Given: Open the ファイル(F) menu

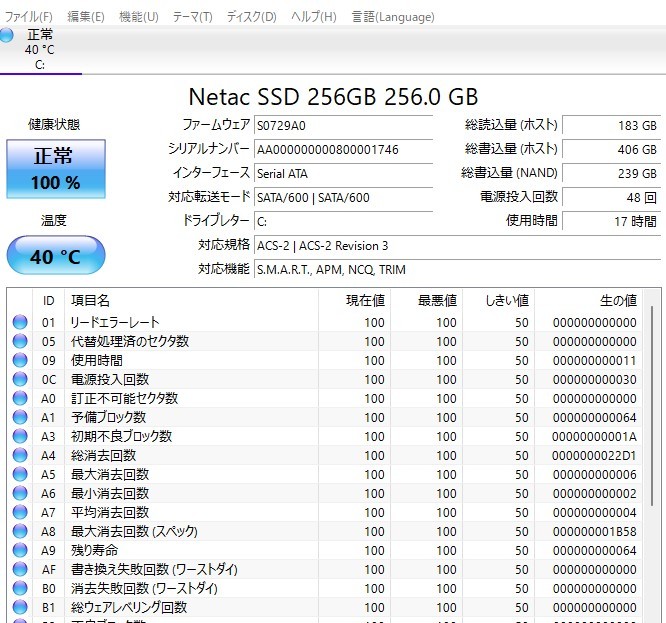Looking at the screenshot, I should 30,17.
